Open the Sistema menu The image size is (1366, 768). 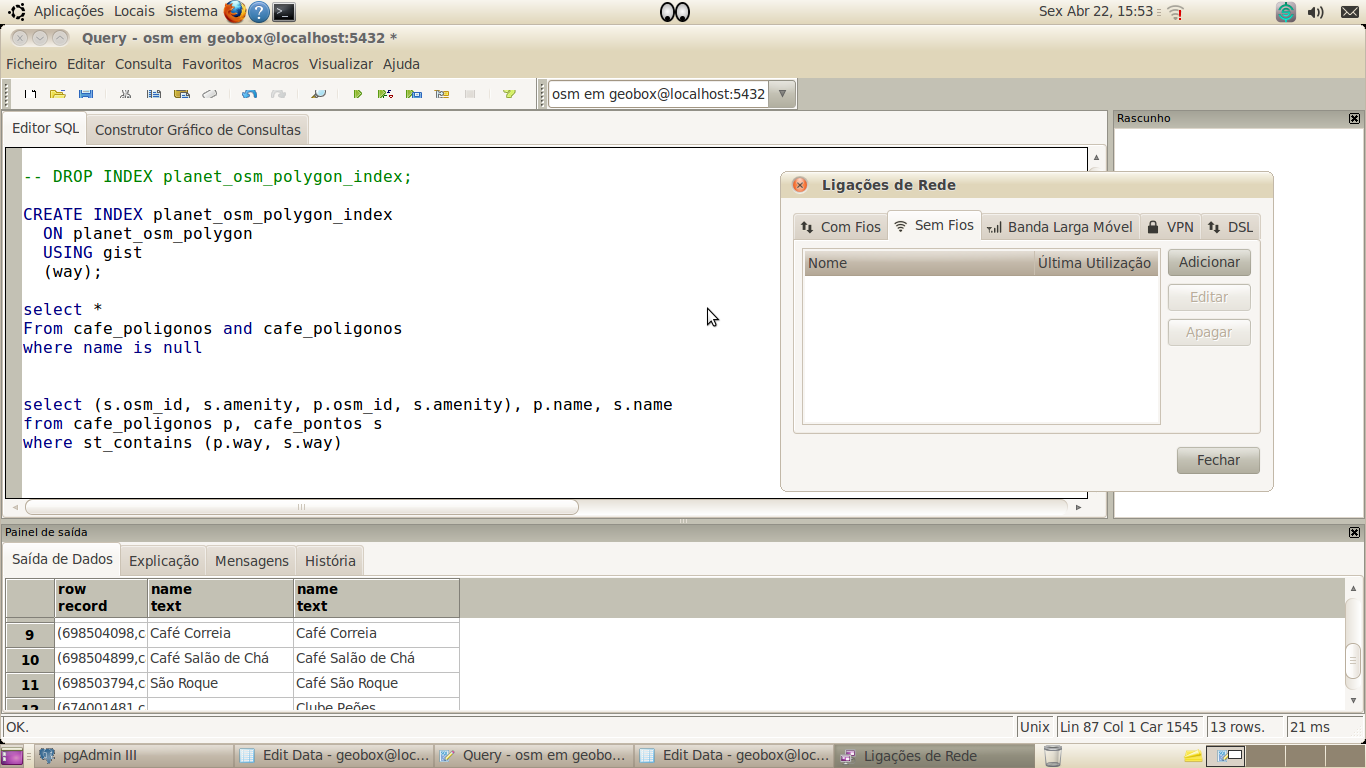coord(192,12)
